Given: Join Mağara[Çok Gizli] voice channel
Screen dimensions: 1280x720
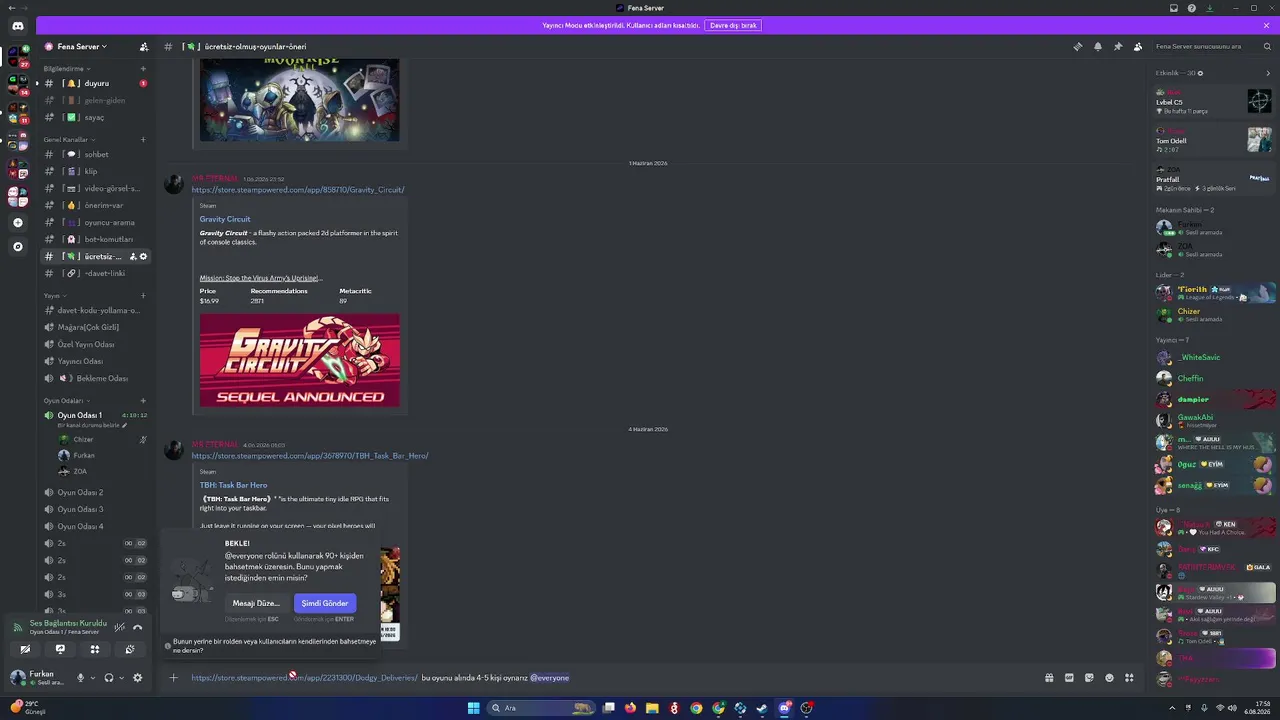Looking at the screenshot, I should tap(96, 327).
